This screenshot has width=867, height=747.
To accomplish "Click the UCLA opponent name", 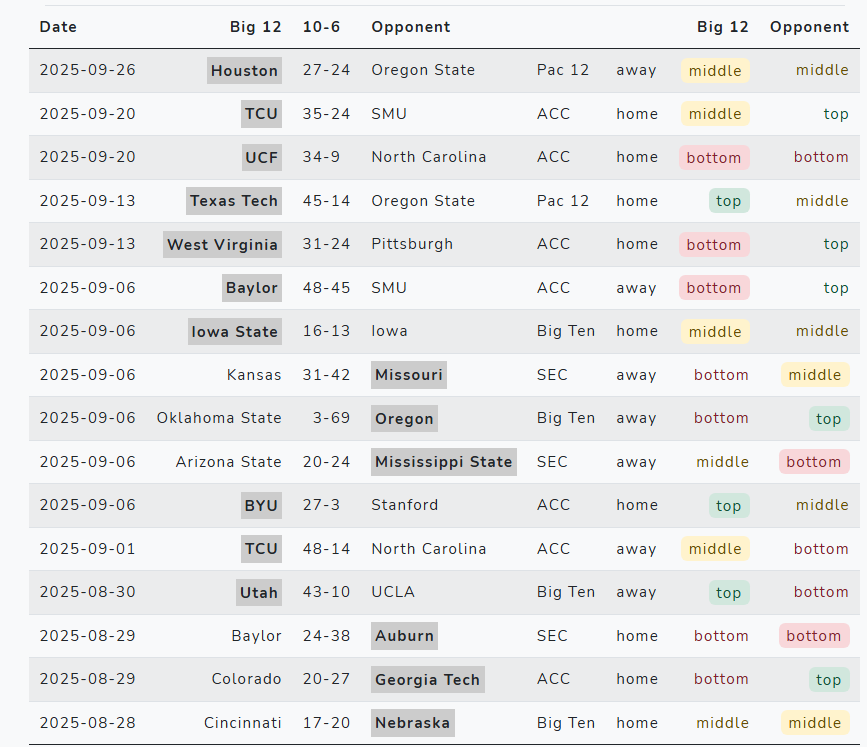I will pyautogui.click(x=392, y=592).
